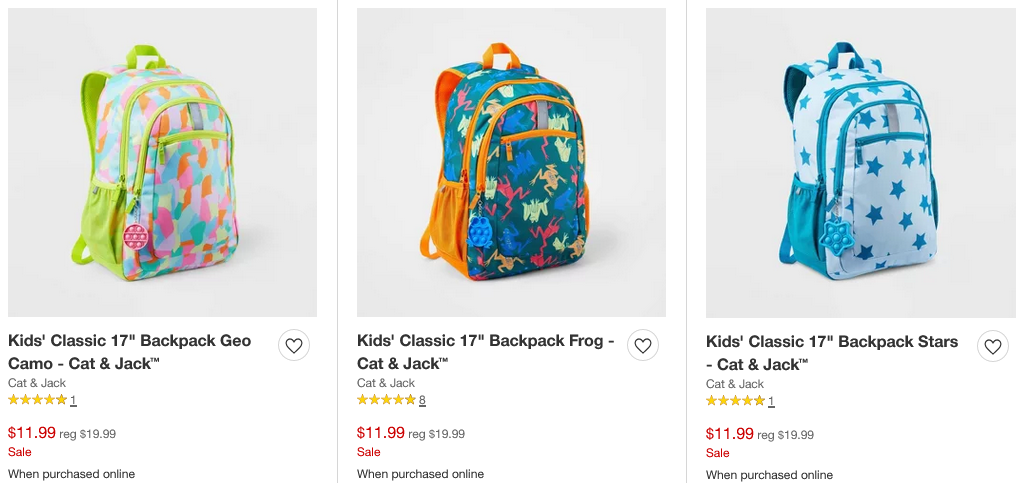The image size is (1031, 483).
Task: Click the $11.99 sale price of the Stars backpack
Action: point(730,434)
